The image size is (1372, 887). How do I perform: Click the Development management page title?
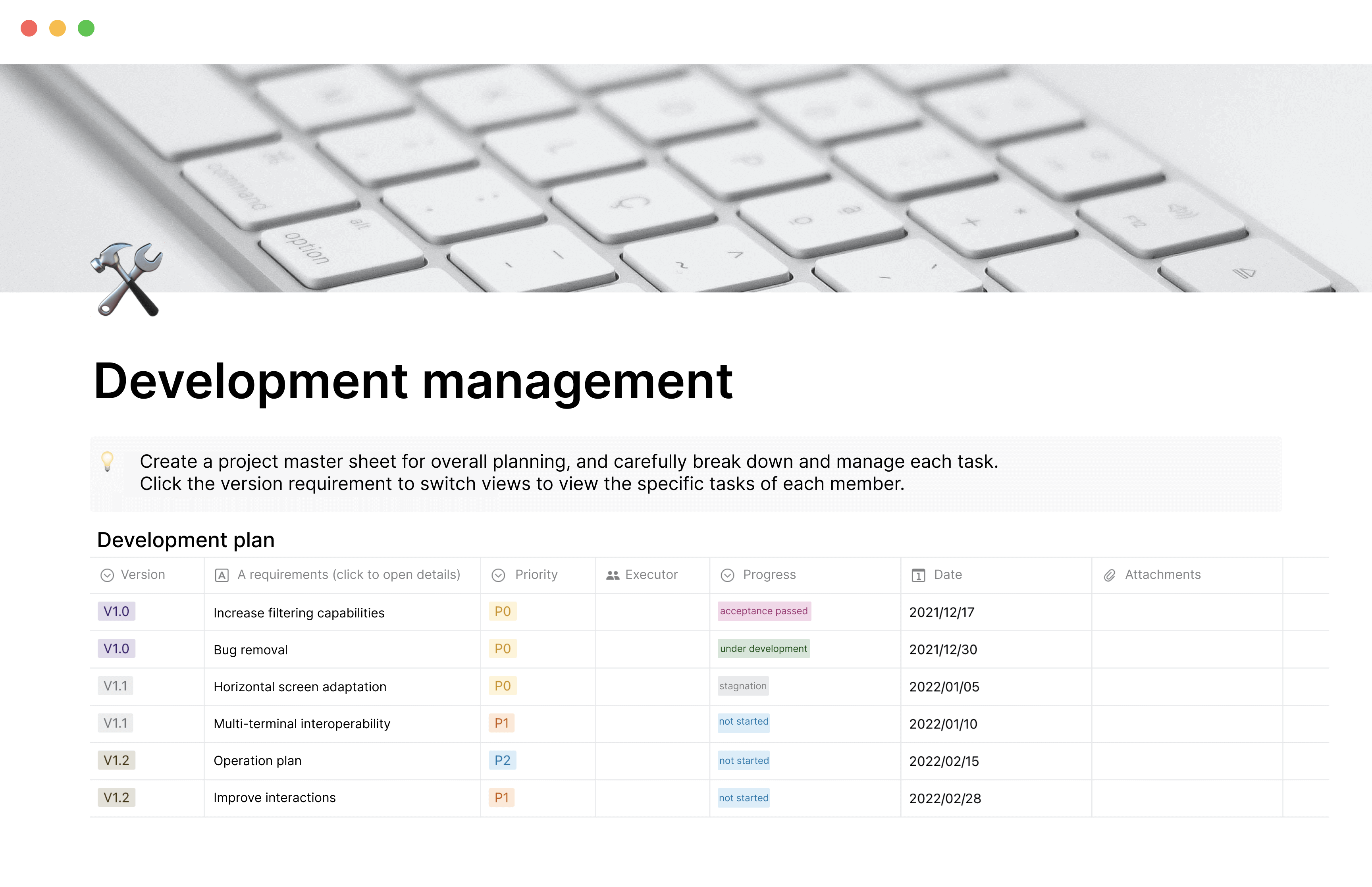click(x=413, y=380)
